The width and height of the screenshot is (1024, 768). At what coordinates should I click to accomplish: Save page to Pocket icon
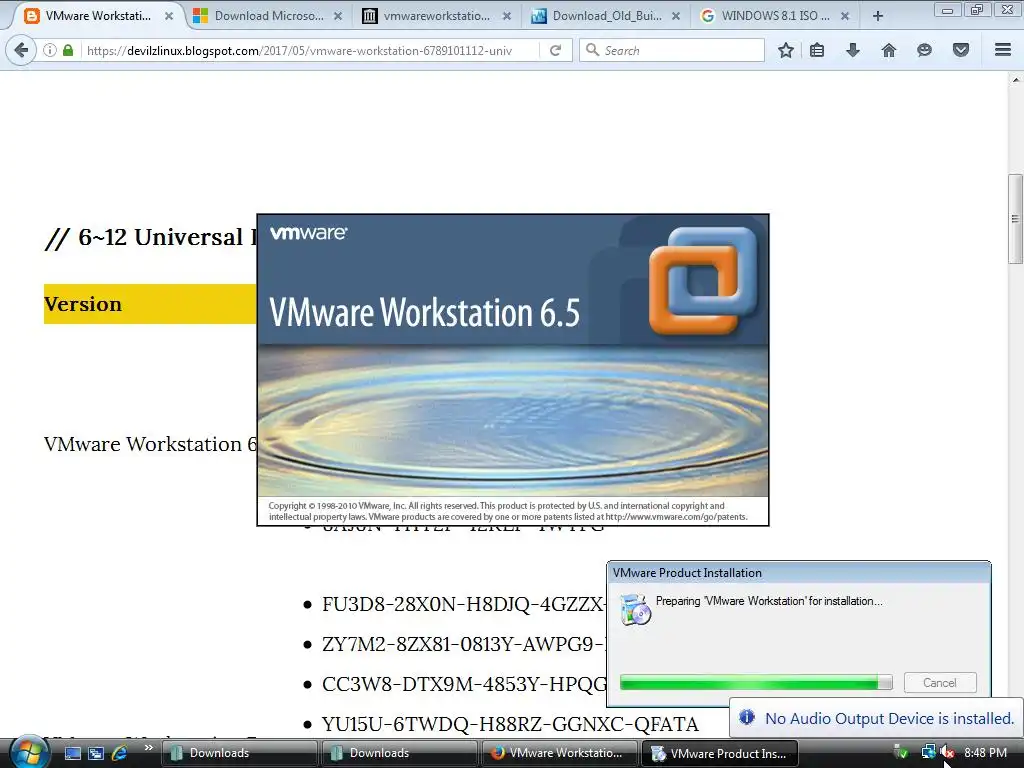tap(961, 50)
